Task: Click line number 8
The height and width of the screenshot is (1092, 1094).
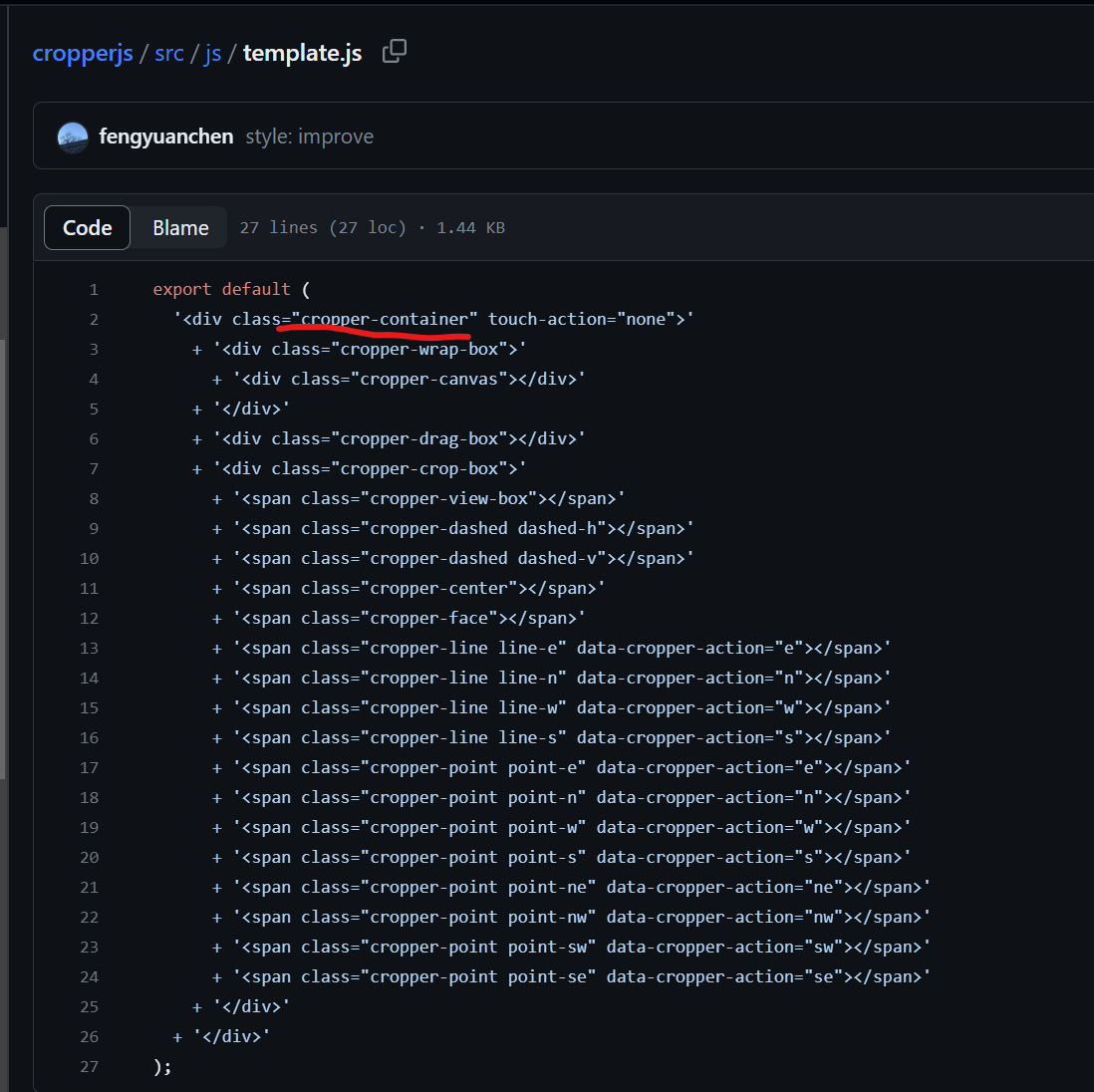Action: (x=93, y=498)
